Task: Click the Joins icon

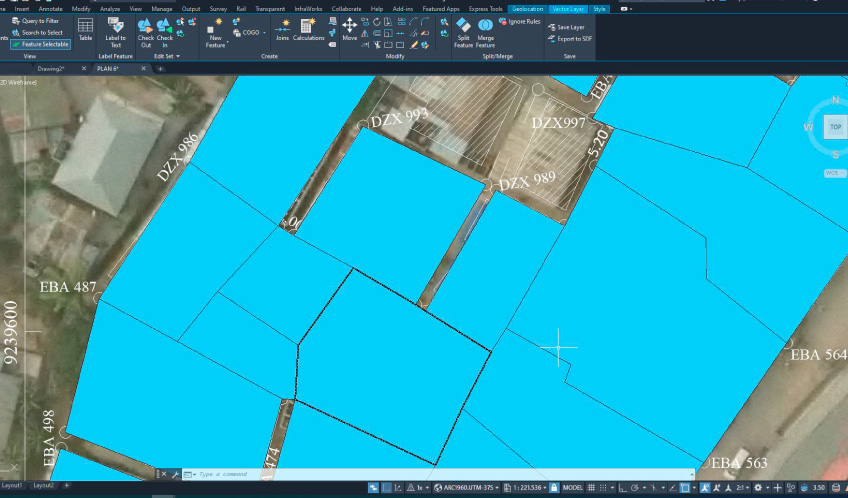Action: tap(282, 28)
